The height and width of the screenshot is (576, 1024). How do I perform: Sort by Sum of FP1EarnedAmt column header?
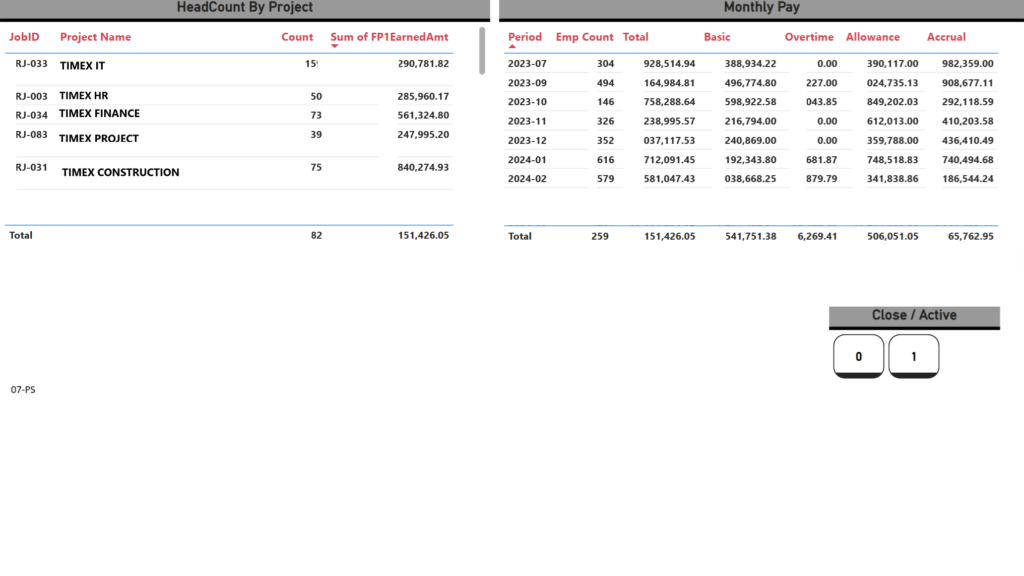[389, 37]
